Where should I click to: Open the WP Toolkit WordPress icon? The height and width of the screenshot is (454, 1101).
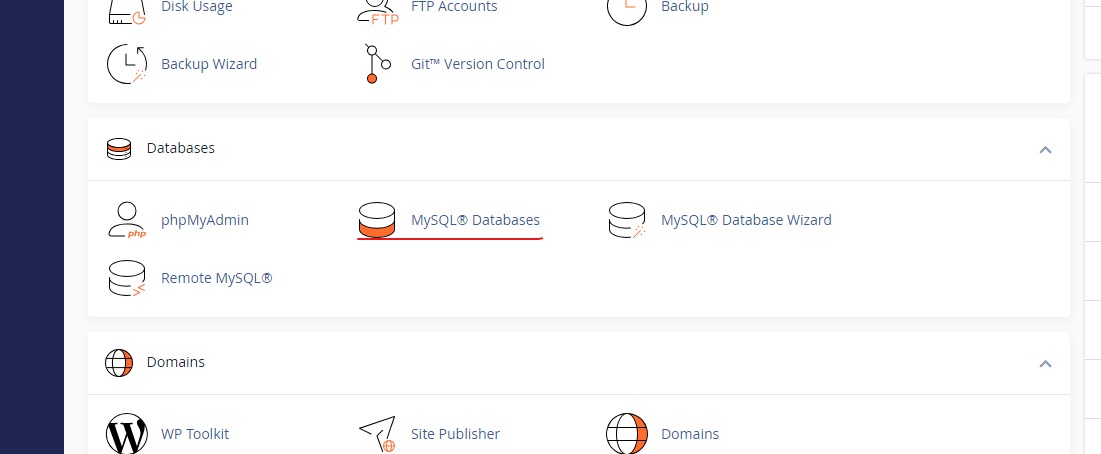pos(127,434)
